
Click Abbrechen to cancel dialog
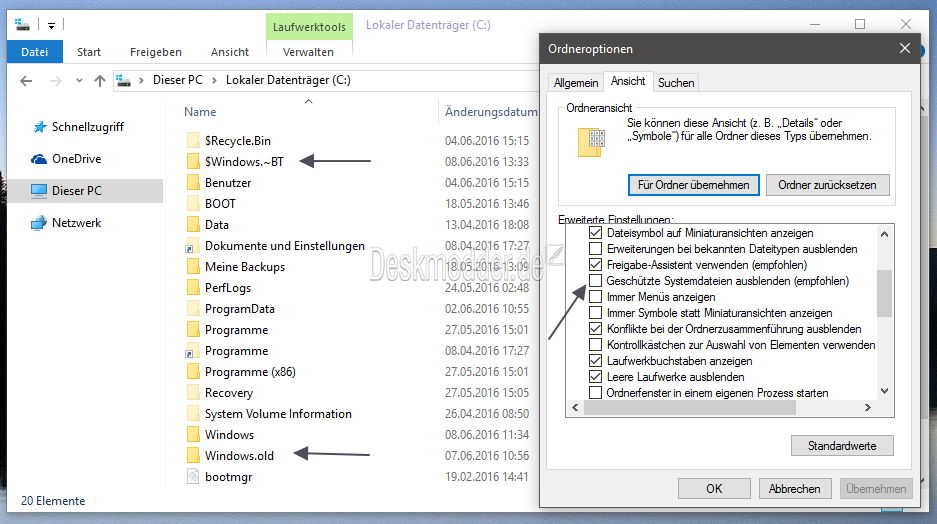pyautogui.click(x=794, y=489)
